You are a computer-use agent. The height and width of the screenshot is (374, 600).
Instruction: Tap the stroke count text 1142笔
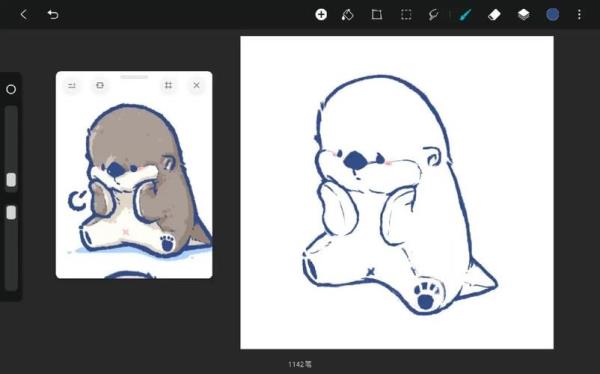[300, 364]
